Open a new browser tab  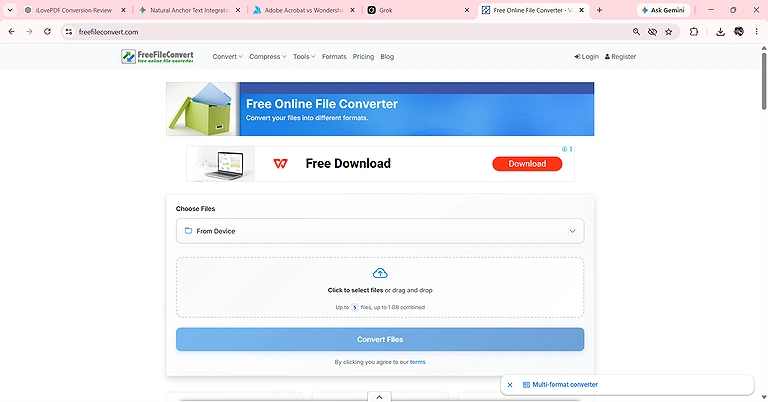(x=599, y=10)
